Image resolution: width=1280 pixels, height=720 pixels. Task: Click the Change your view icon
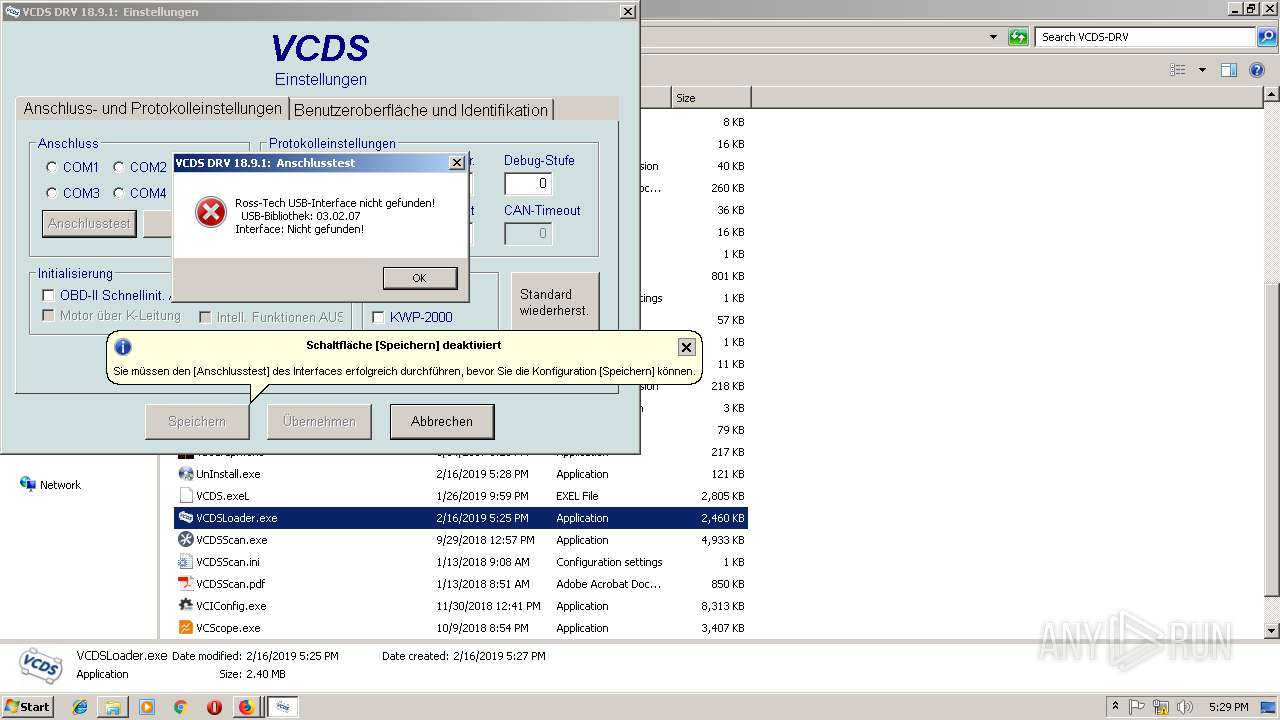click(x=1178, y=70)
